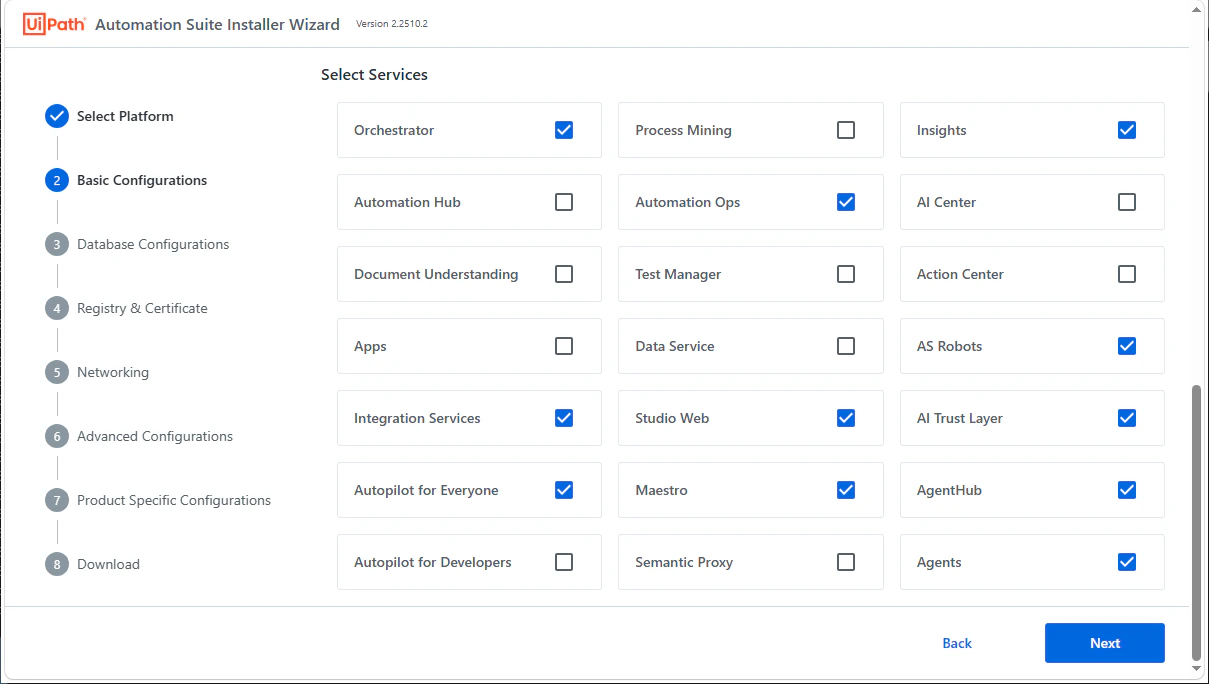Uncheck the Orchestrator checkbox
This screenshot has width=1209, height=684.
coord(564,130)
